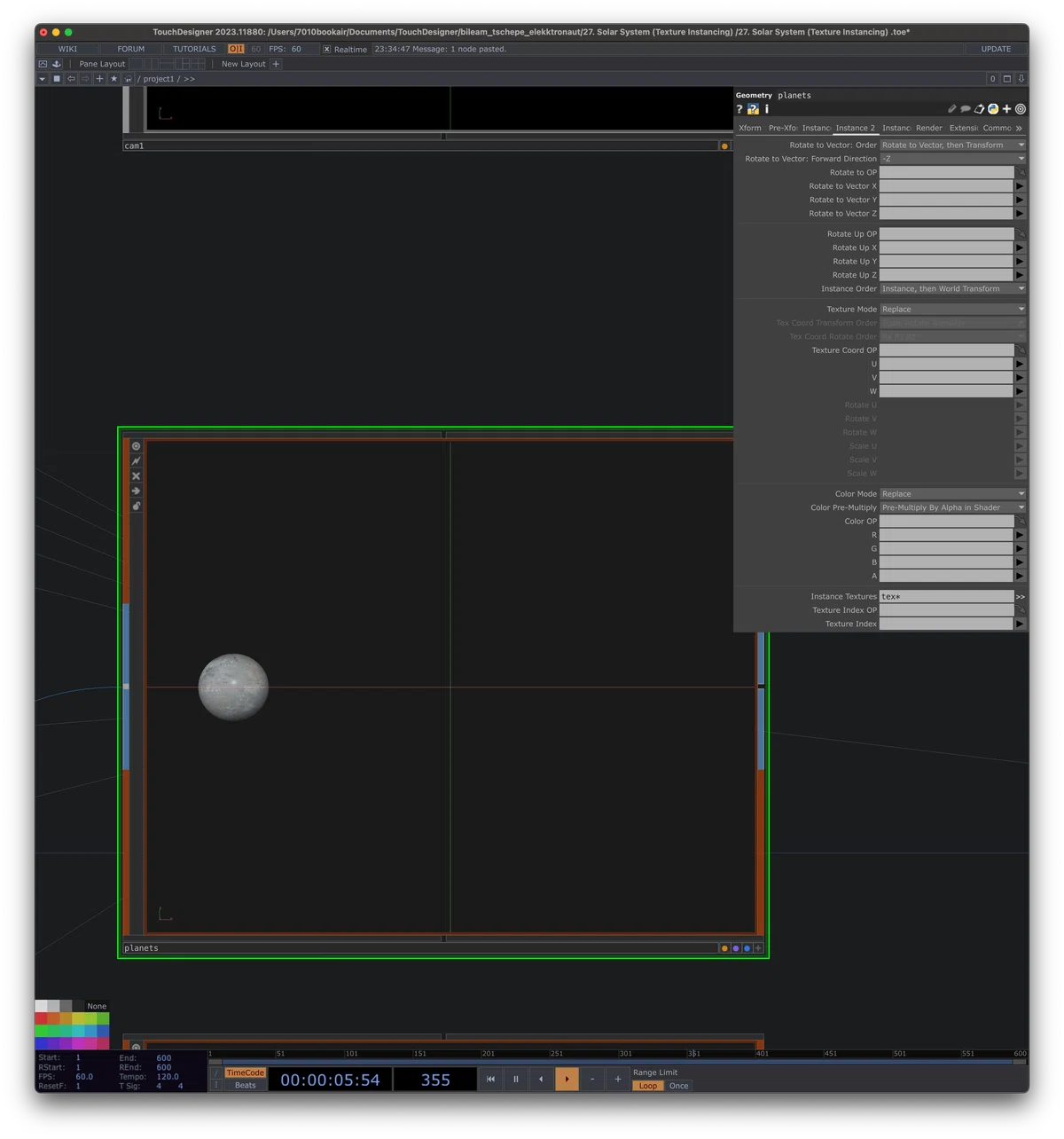Screen dimensions: 1064x1139
Task: Expand the Rotate to Vector X arrow
Action: pyautogui.click(x=1021, y=186)
